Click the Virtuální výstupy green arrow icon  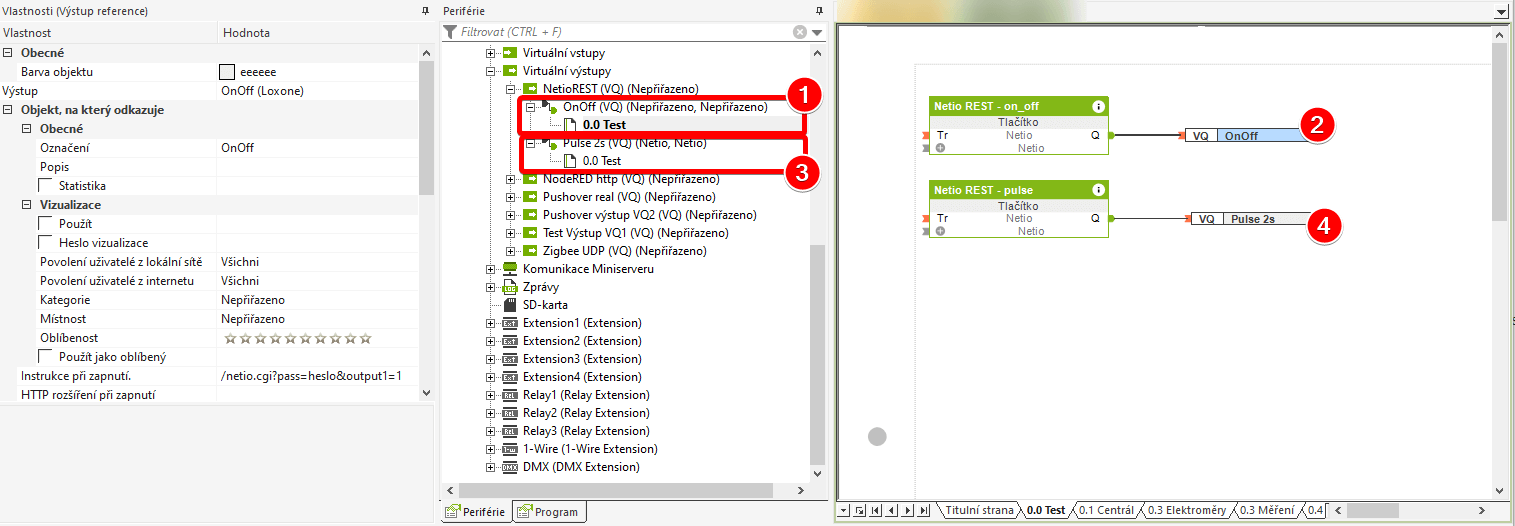click(x=510, y=71)
